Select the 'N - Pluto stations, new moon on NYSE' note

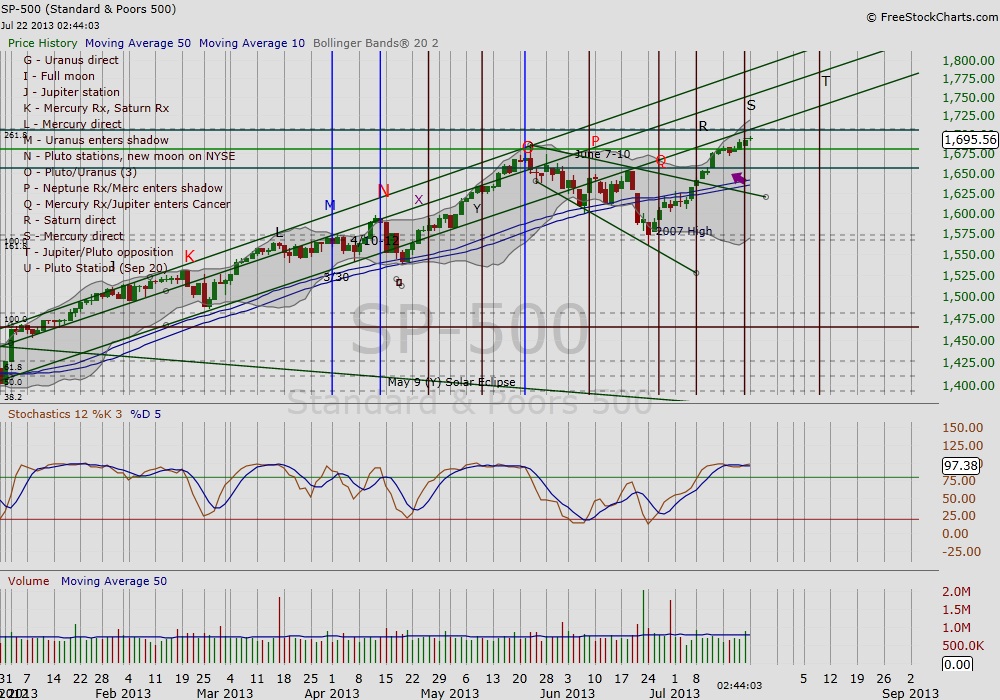(x=129, y=156)
